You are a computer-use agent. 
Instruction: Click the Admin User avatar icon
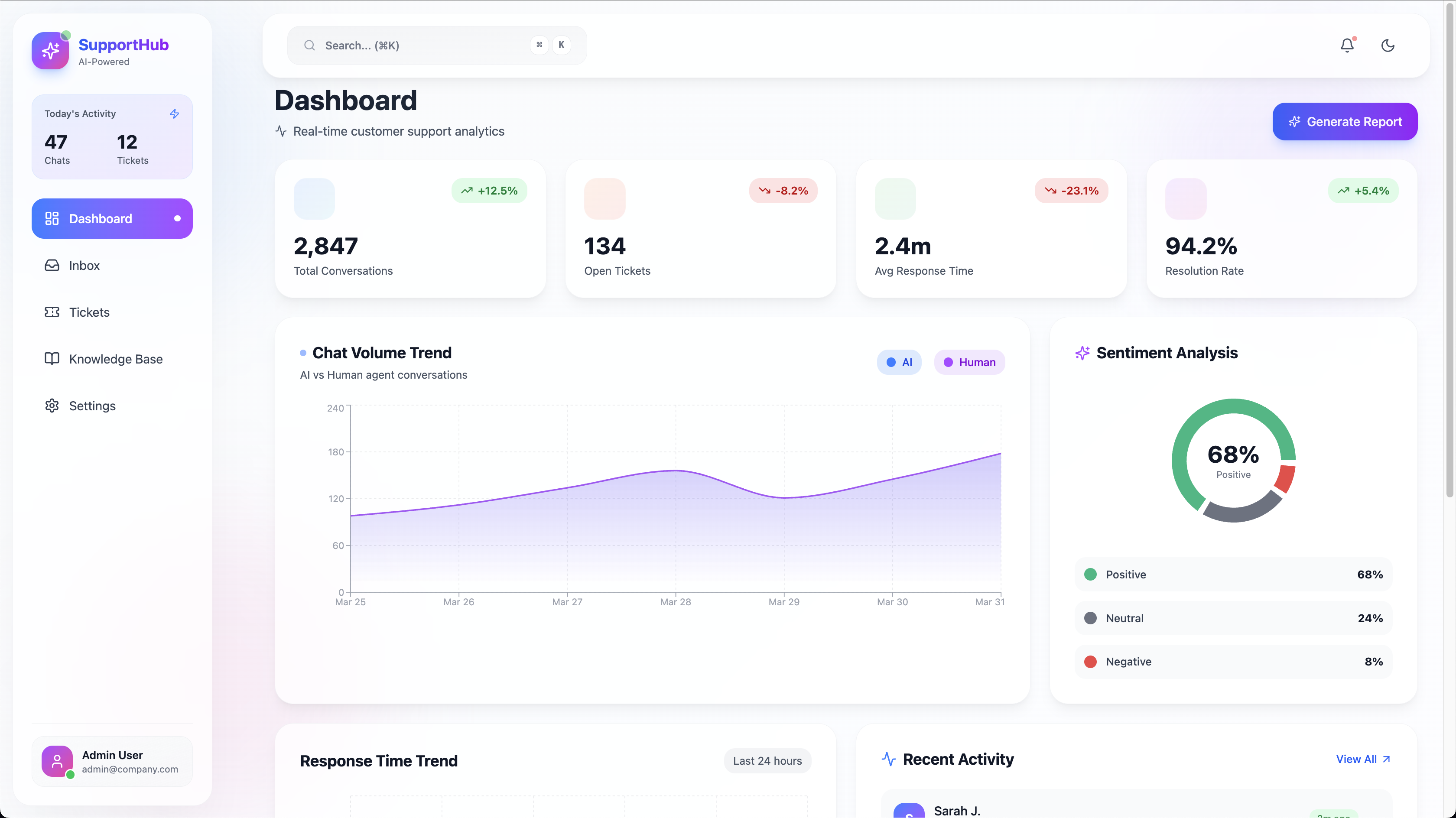[x=57, y=762]
